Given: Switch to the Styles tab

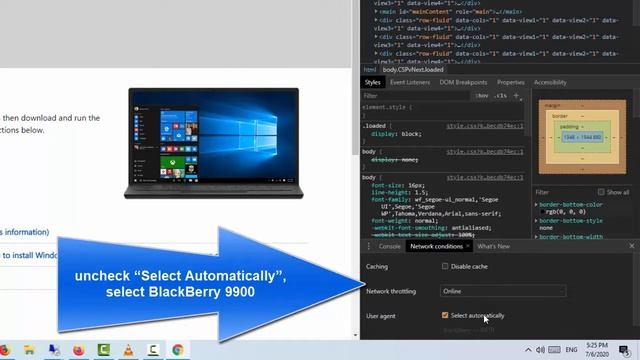Looking at the screenshot, I should coord(372,82).
